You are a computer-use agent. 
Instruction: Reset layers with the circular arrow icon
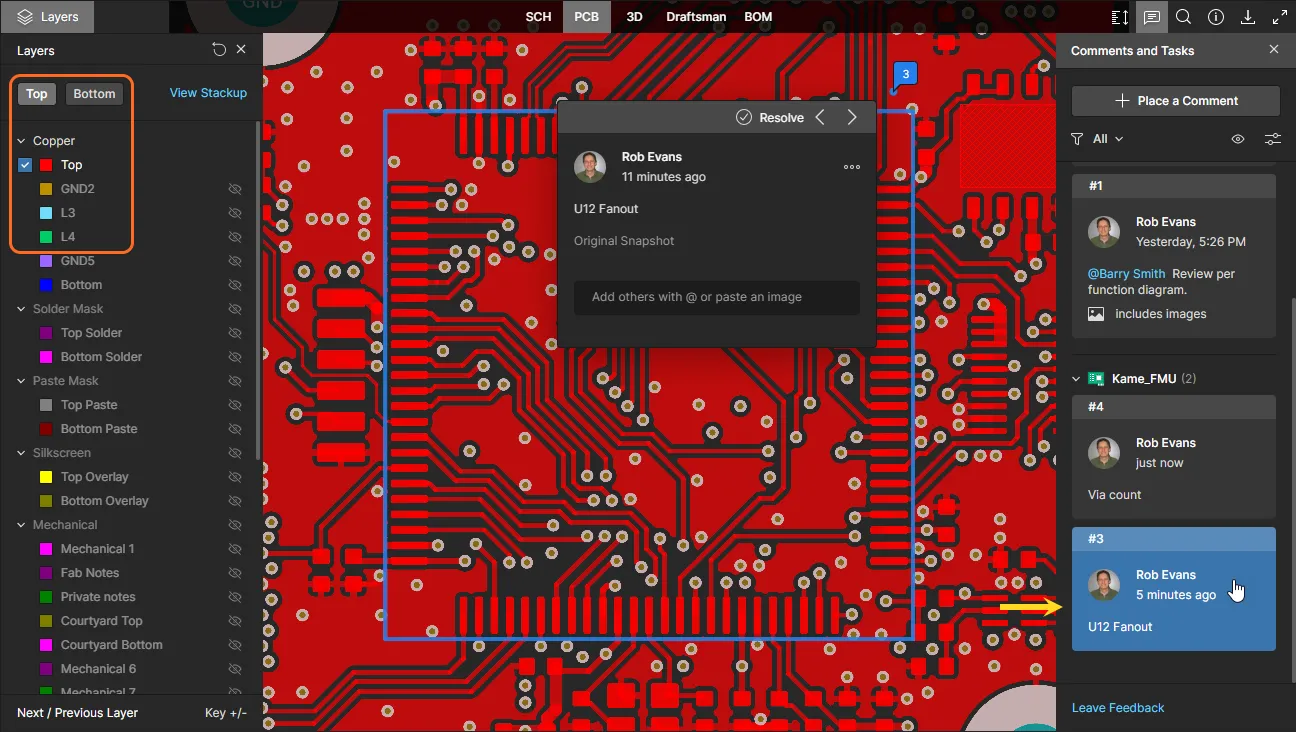point(219,50)
